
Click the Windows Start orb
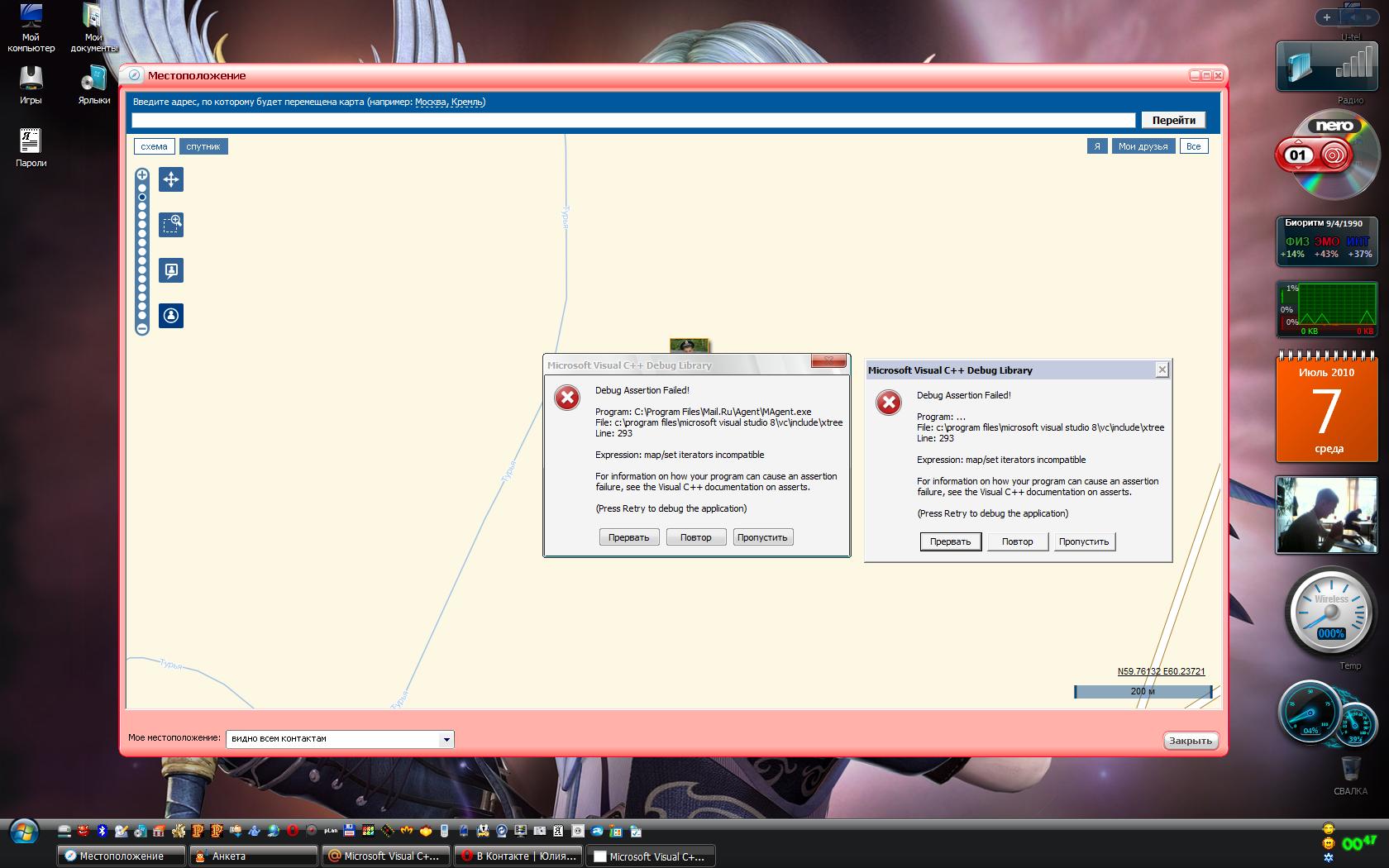click(23, 831)
